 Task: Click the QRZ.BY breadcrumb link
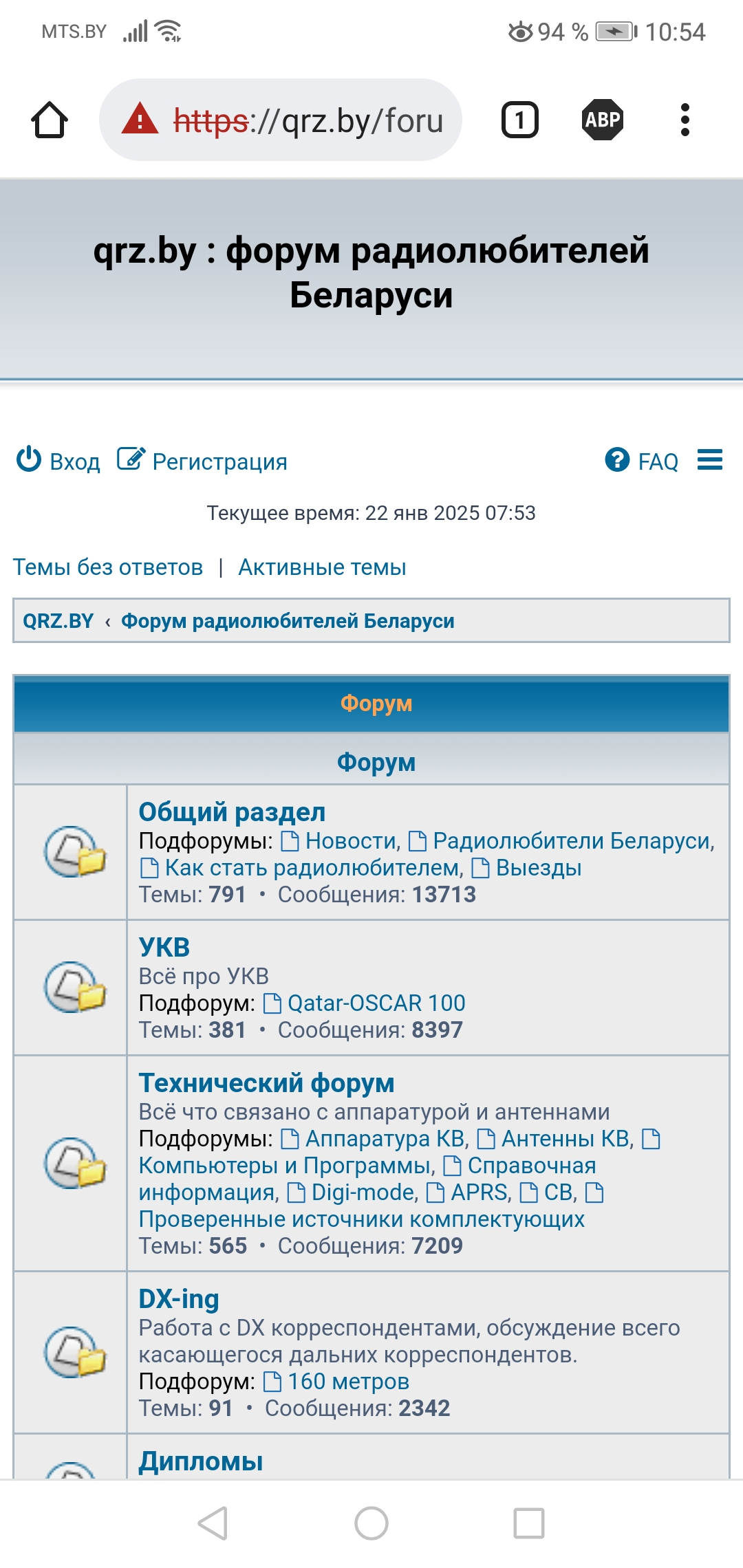pyautogui.click(x=58, y=621)
